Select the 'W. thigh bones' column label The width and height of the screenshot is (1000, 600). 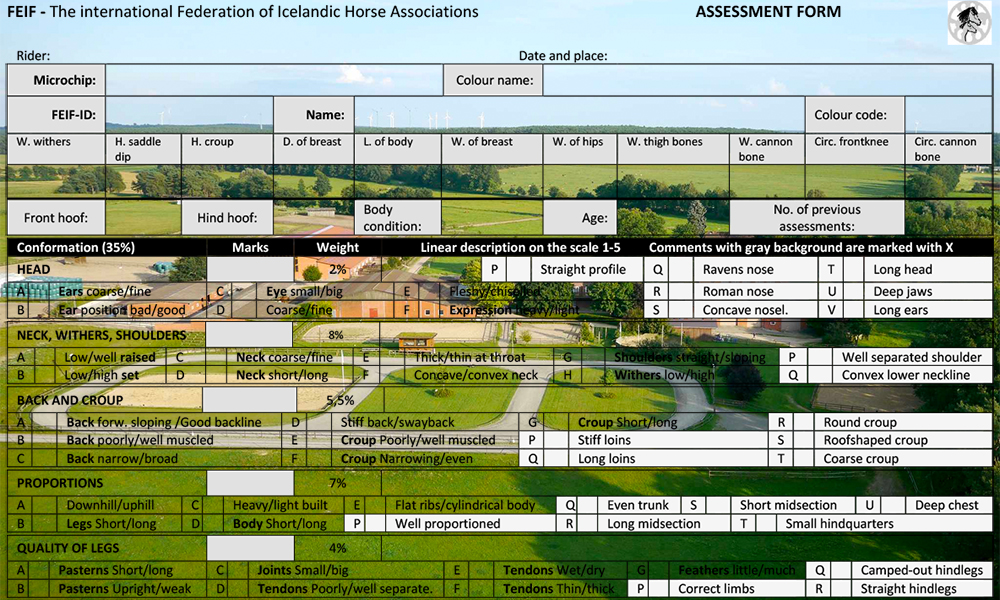(x=664, y=142)
